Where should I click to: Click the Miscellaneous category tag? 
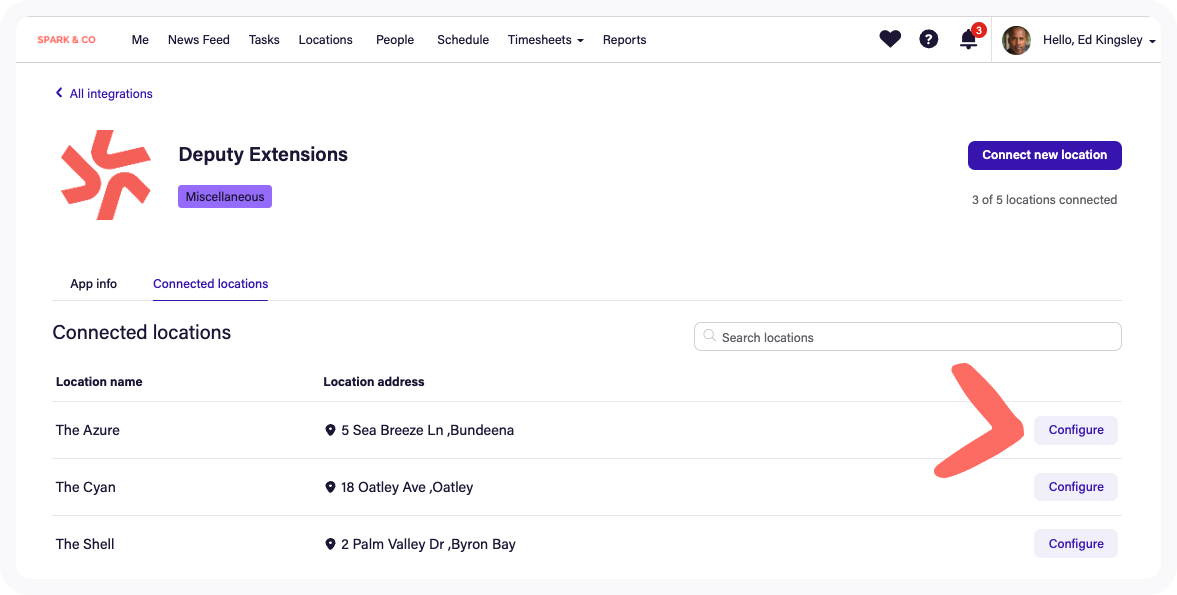click(225, 197)
